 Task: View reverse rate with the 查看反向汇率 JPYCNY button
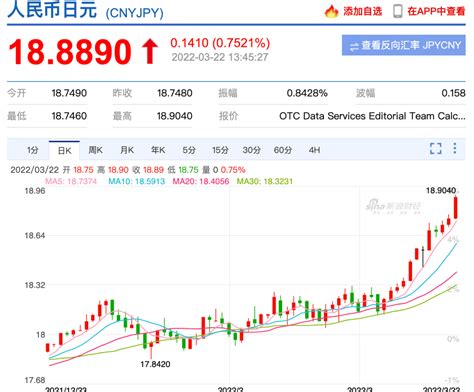pos(404,45)
